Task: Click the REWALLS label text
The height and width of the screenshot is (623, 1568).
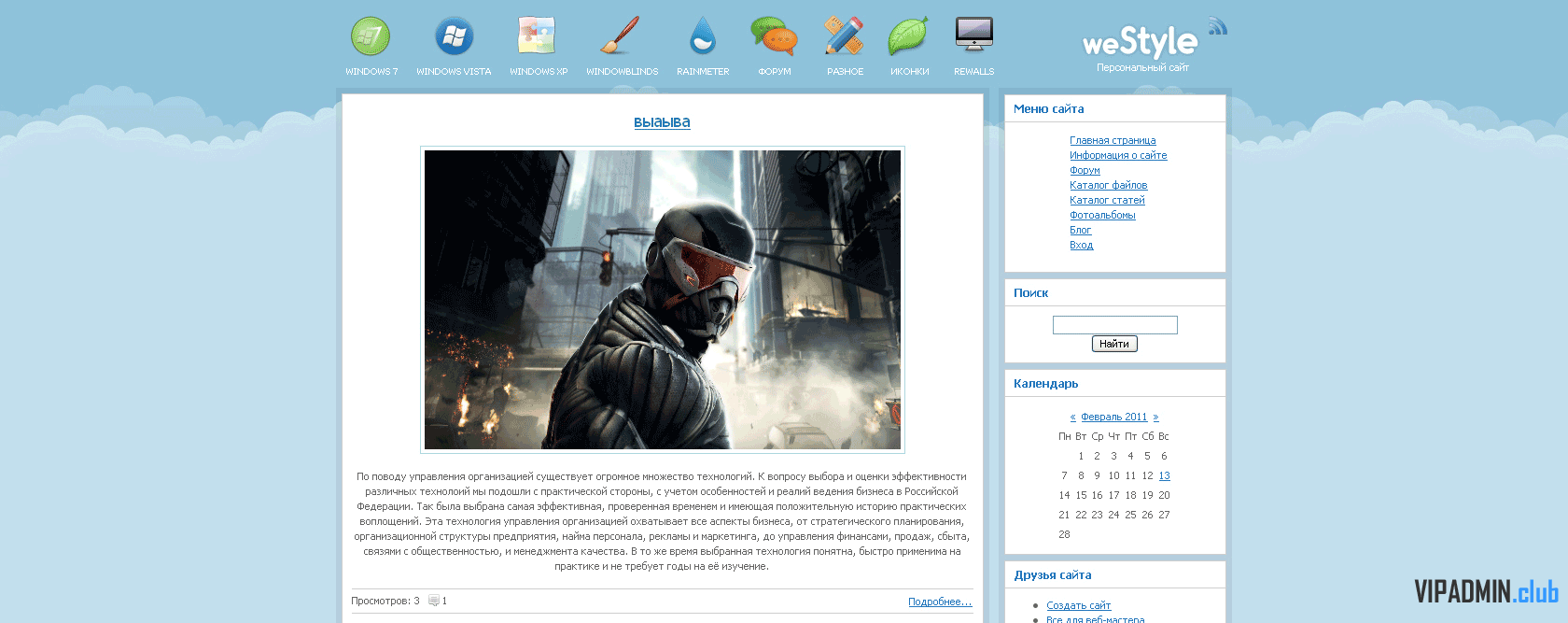Action: pyautogui.click(x=973, y=72)
